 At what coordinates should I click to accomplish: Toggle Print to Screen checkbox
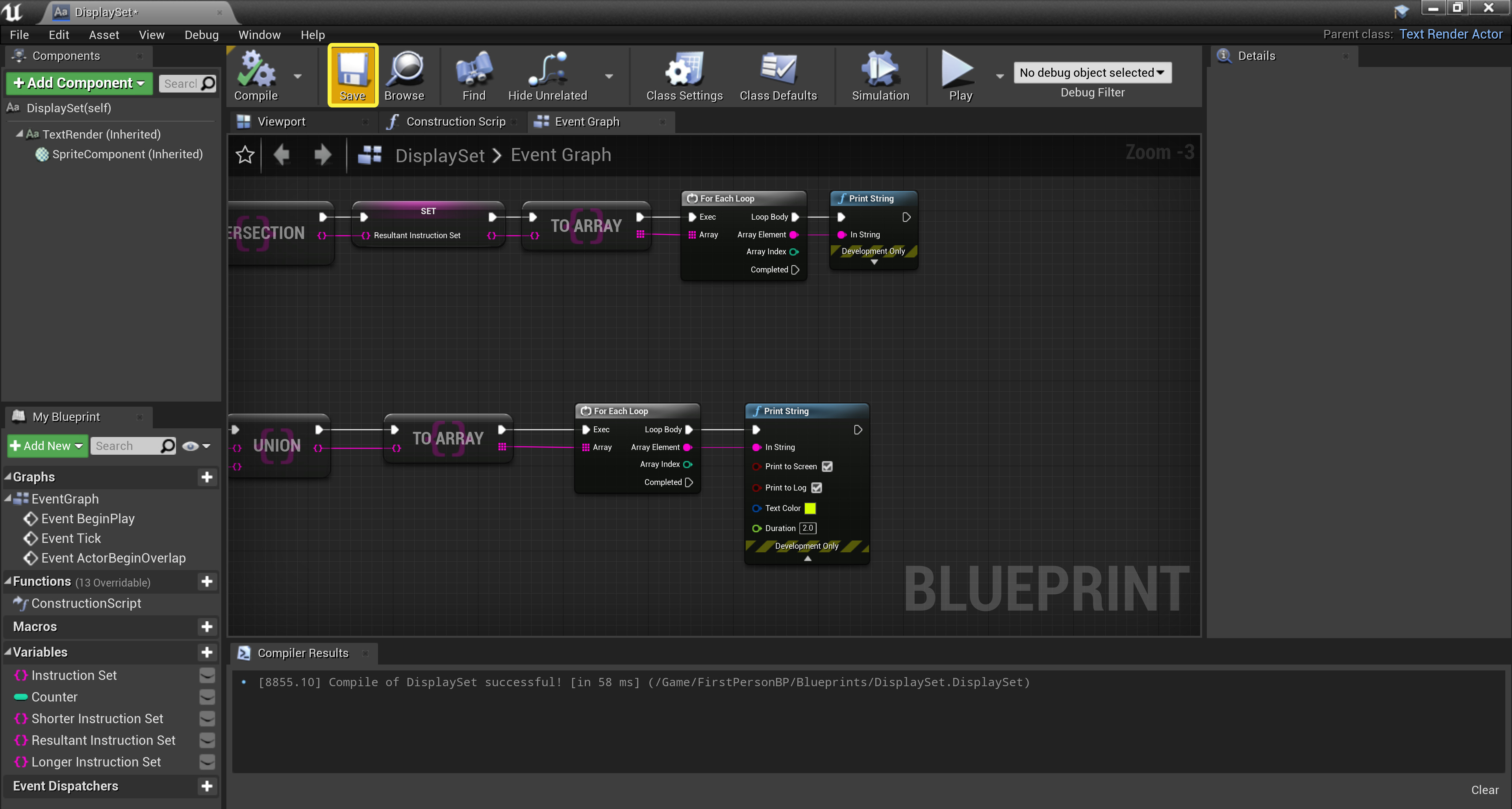[827, 467]
